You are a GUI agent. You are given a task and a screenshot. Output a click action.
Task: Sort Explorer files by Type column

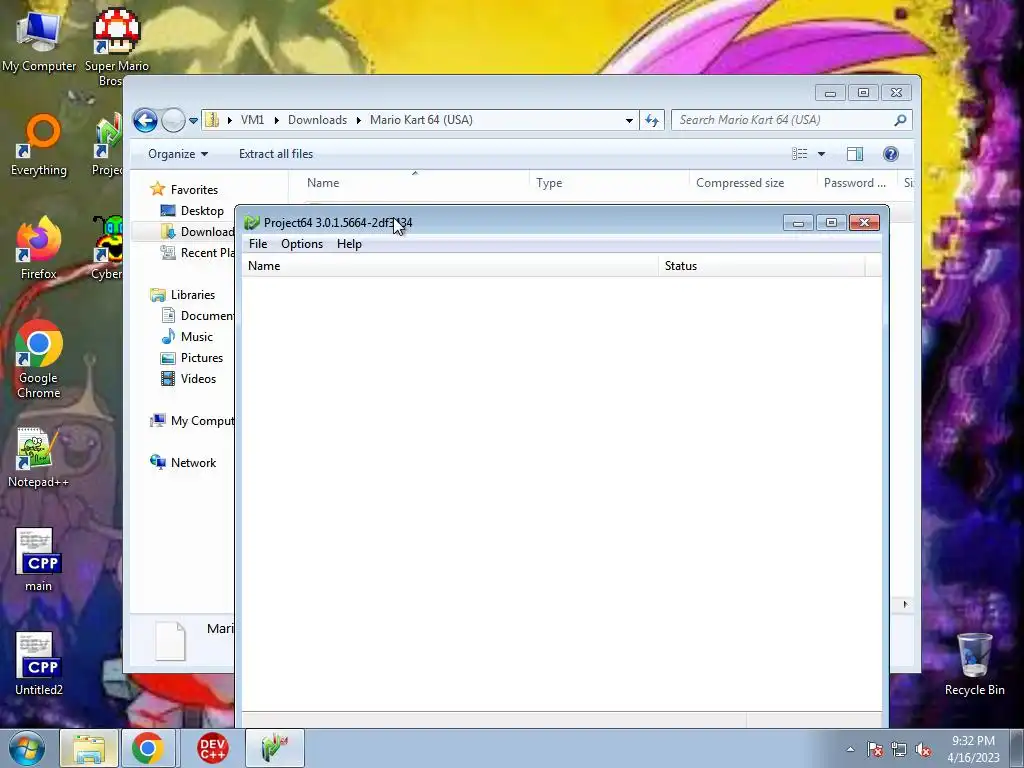(x=609, y=183)
